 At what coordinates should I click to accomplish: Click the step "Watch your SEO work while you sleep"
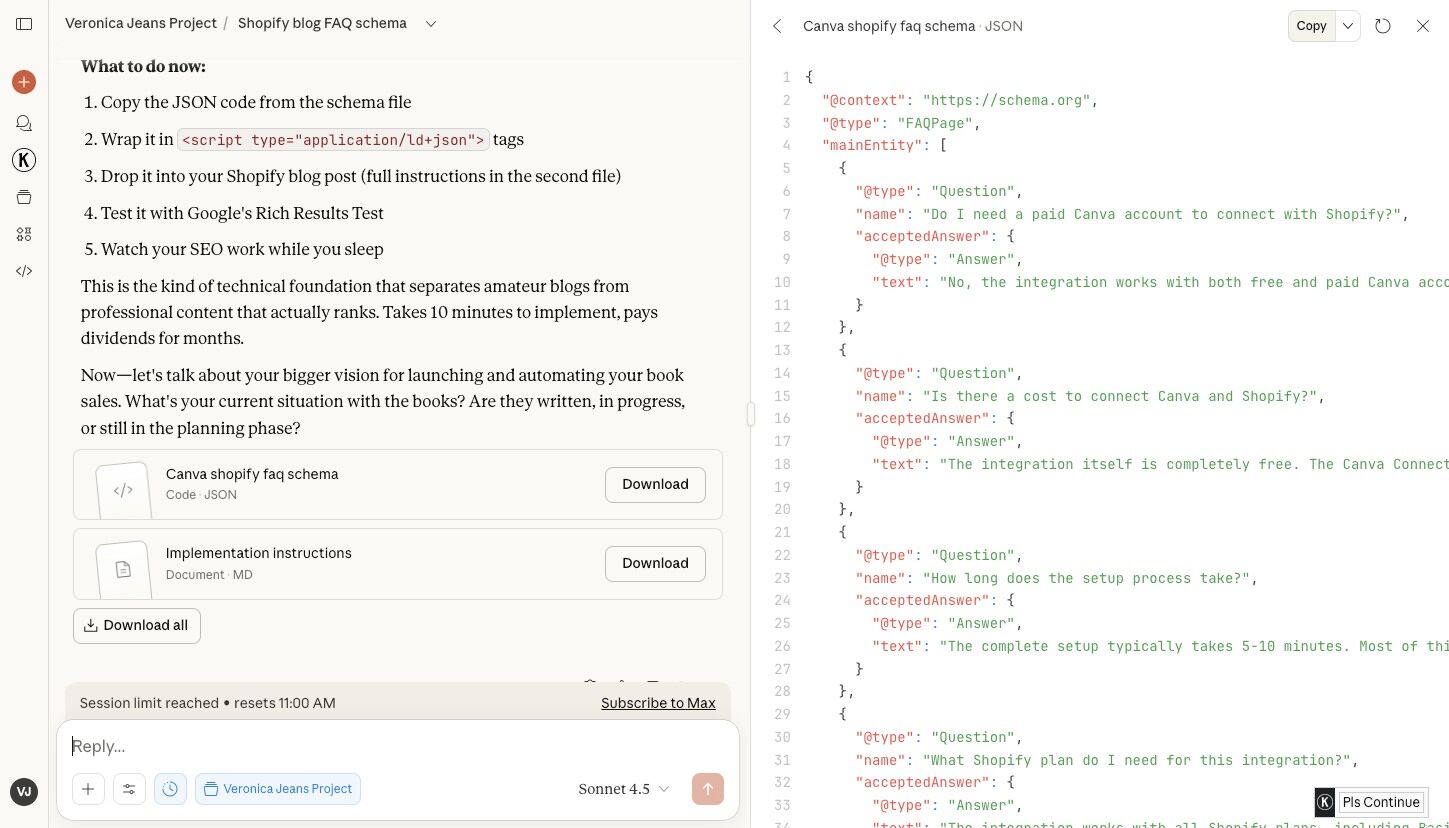click(242, 249)
